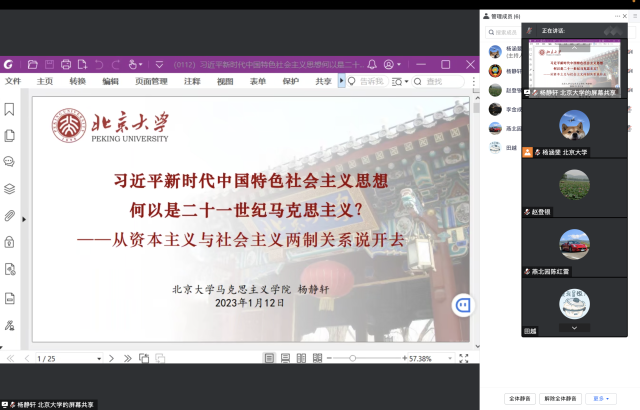Click the Save disk icon

click(49, 64)
